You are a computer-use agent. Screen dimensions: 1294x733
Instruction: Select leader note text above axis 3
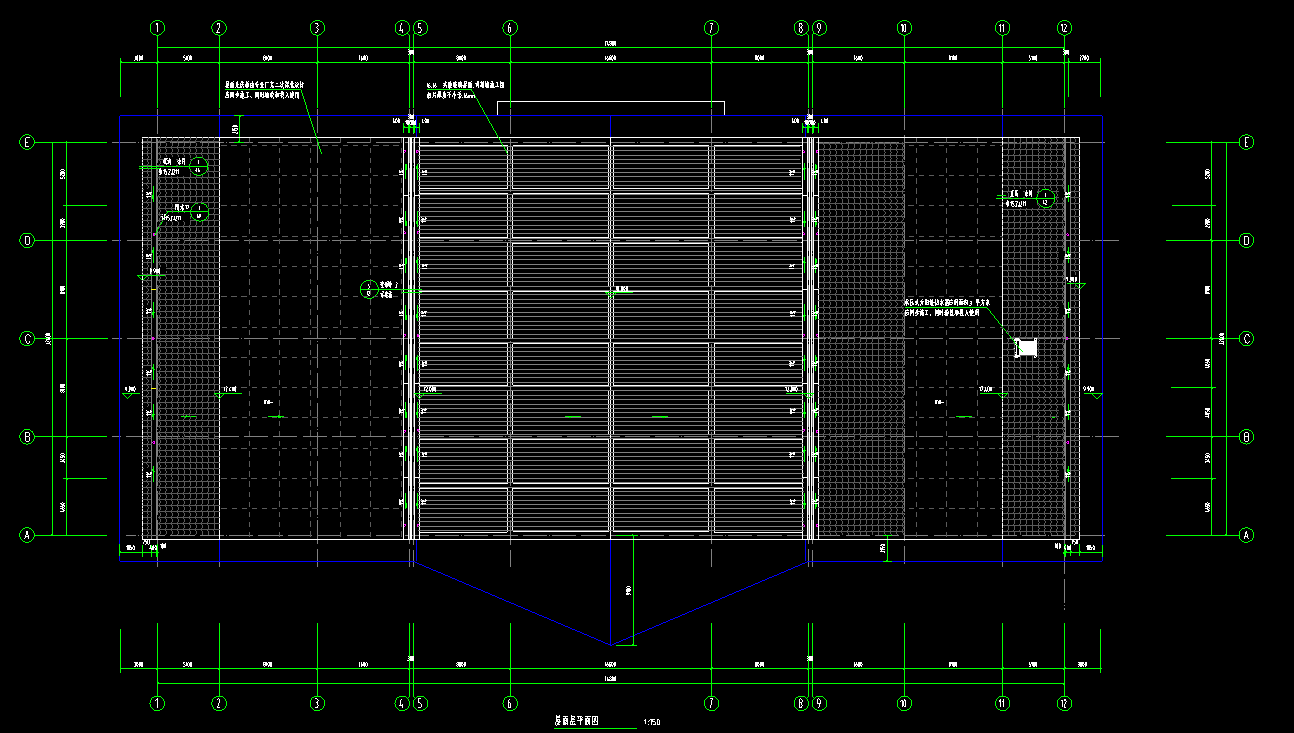click(263, 90)
